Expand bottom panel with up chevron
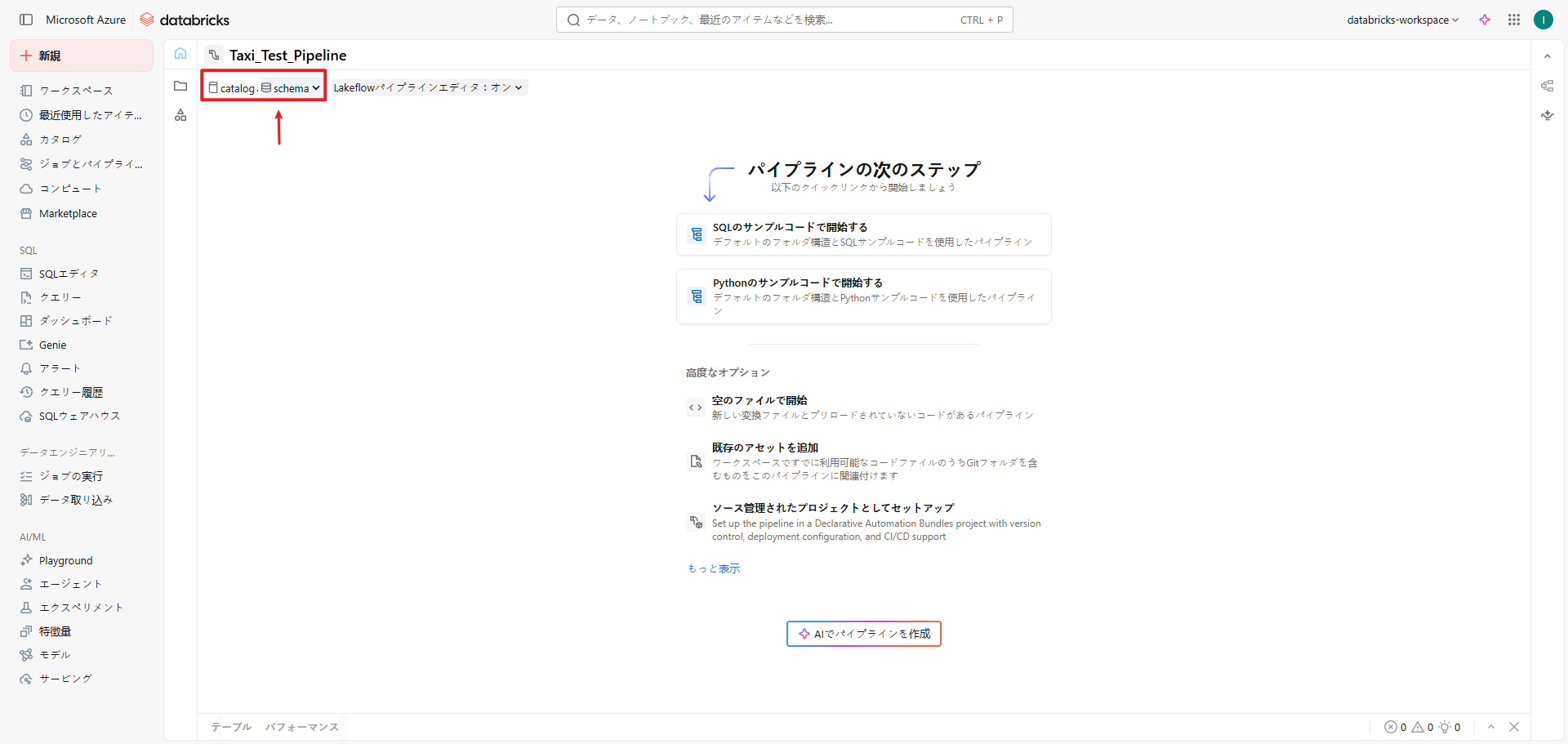This screenshot has height=744, width=1568. click(1491, 727)
